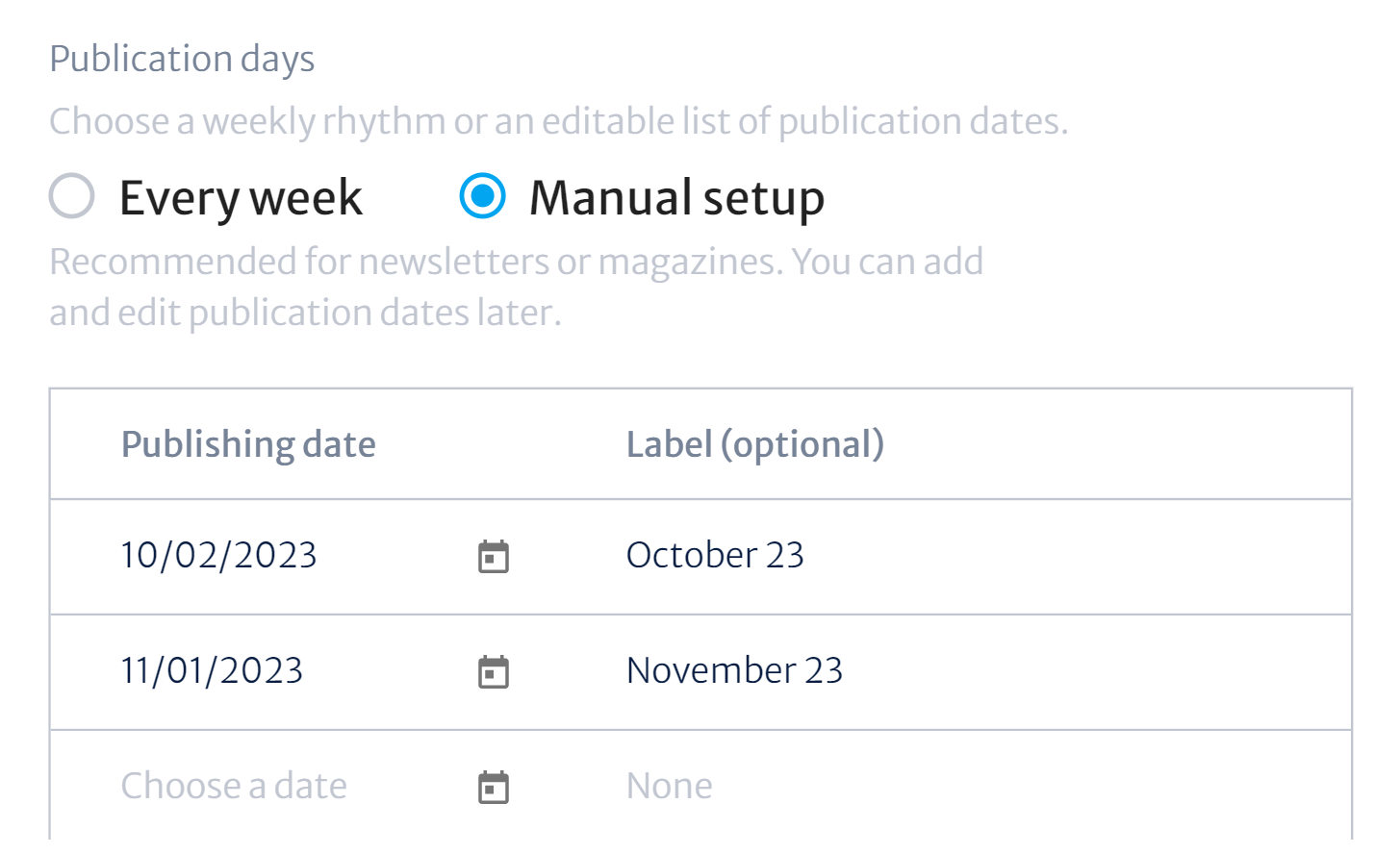Open calendar picker for 11/01/2023 row
The image size is (1400, 854).
(494, 671)
